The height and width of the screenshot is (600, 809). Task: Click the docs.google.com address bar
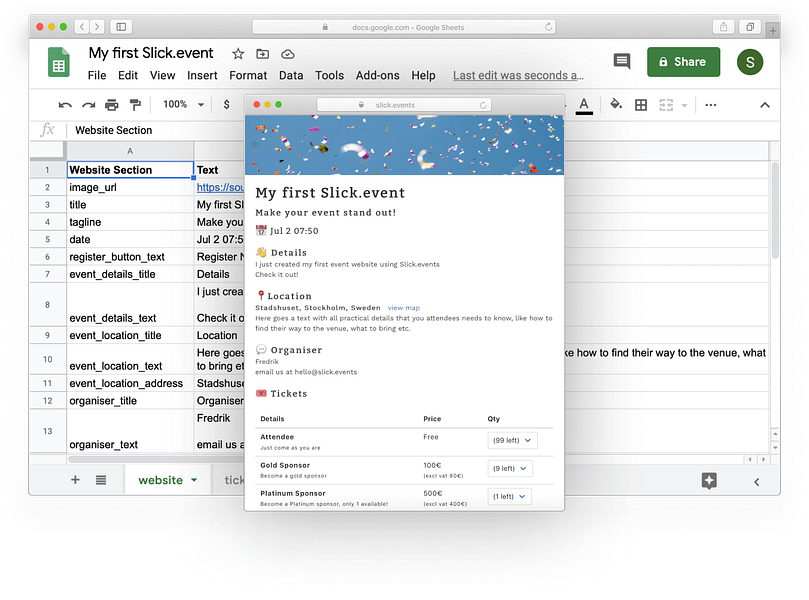403,27
